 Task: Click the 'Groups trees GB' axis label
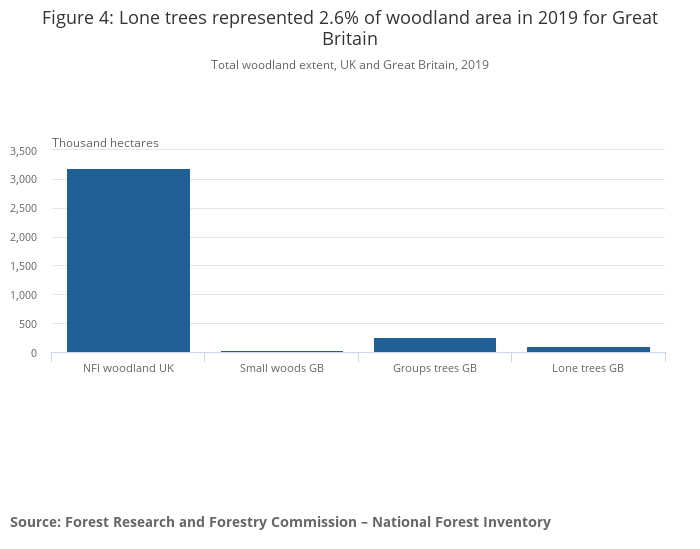pos(434,368)
